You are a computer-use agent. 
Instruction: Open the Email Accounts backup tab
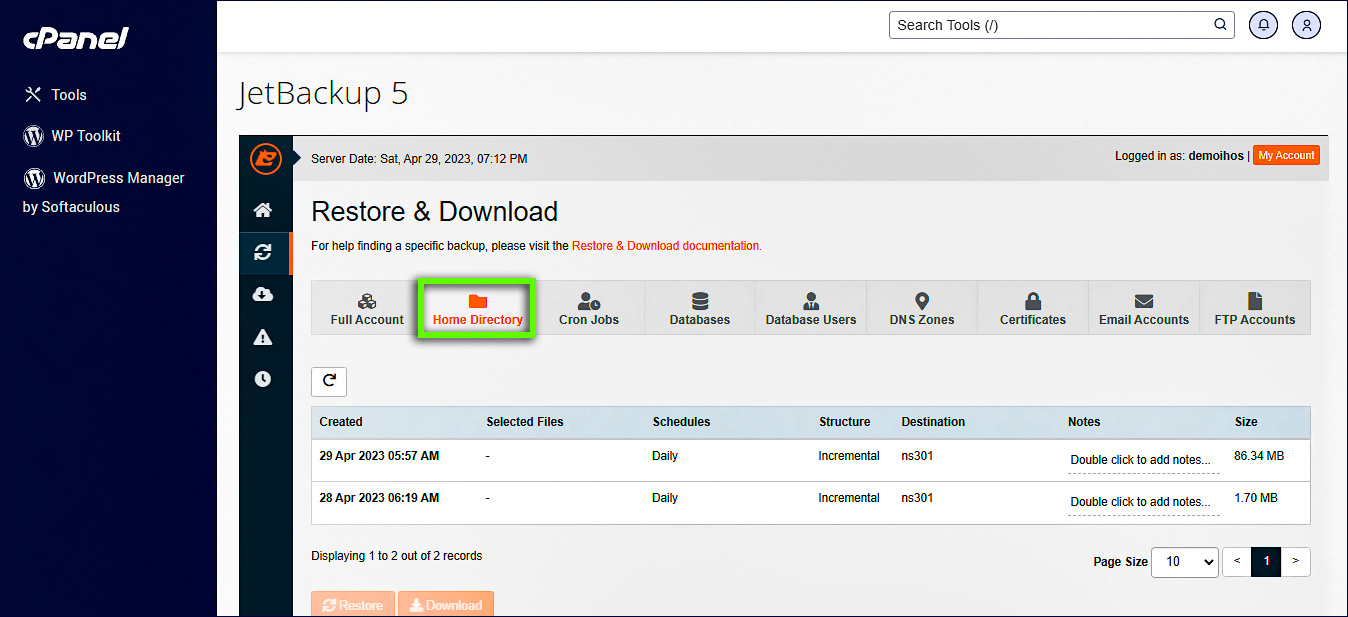click(x=1143, y=308)
